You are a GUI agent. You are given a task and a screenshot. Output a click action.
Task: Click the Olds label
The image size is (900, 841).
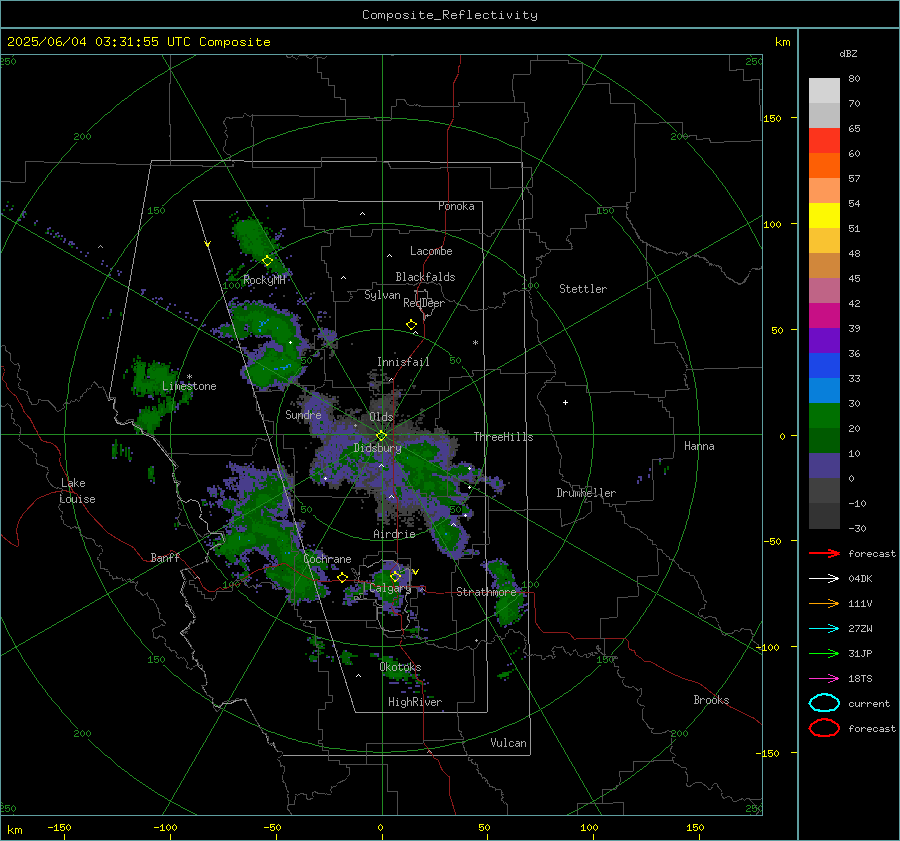pyautogui.click(x=381, y=417)
